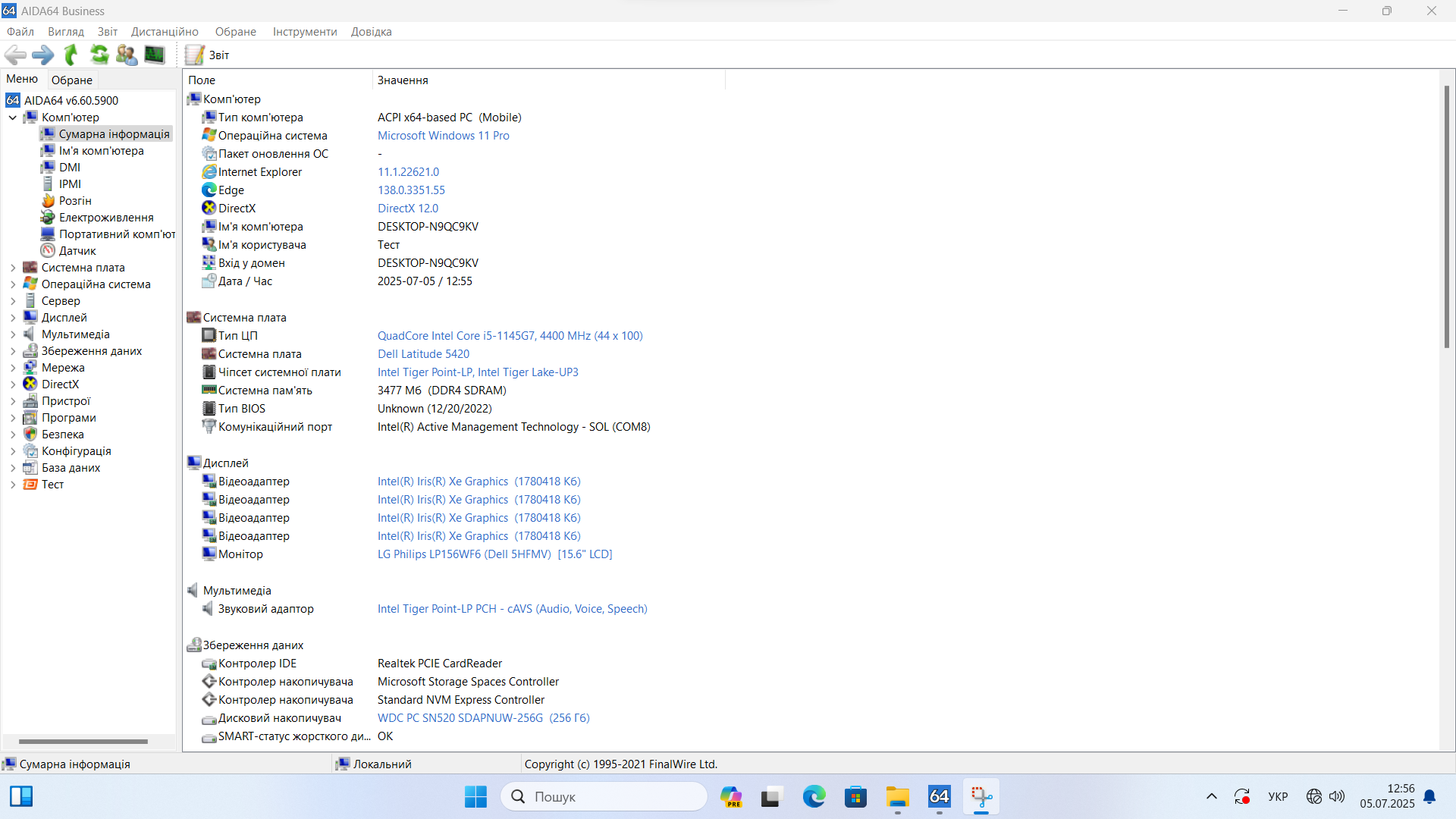Expand the Тест tree node
1456x819 pixels.
coord(13,485)
